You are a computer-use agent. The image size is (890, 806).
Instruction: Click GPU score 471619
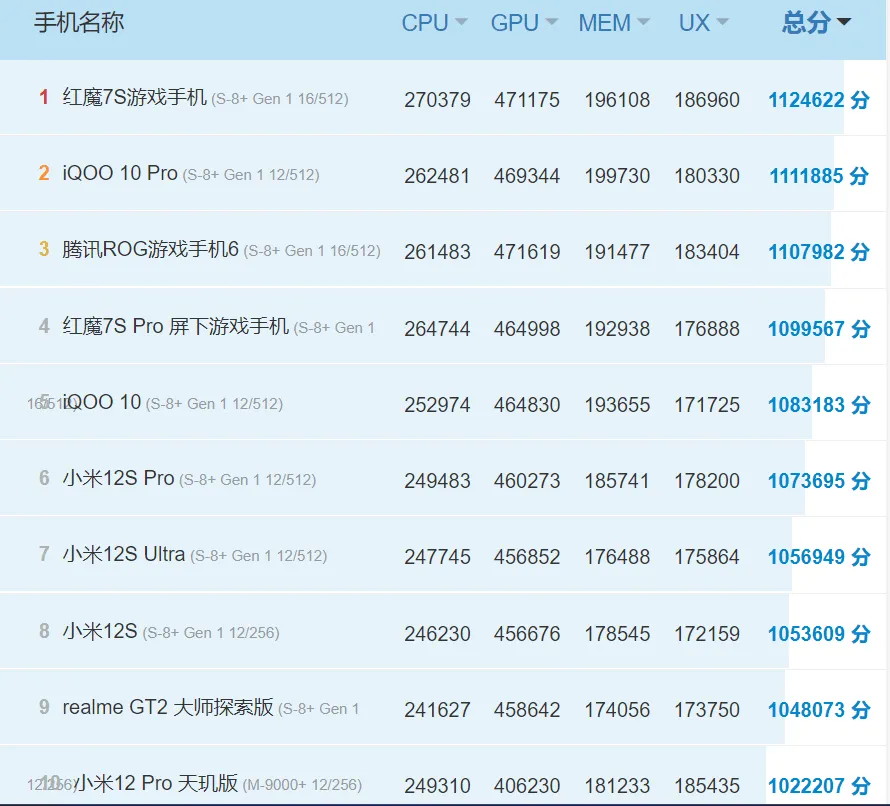click(527, 252)
